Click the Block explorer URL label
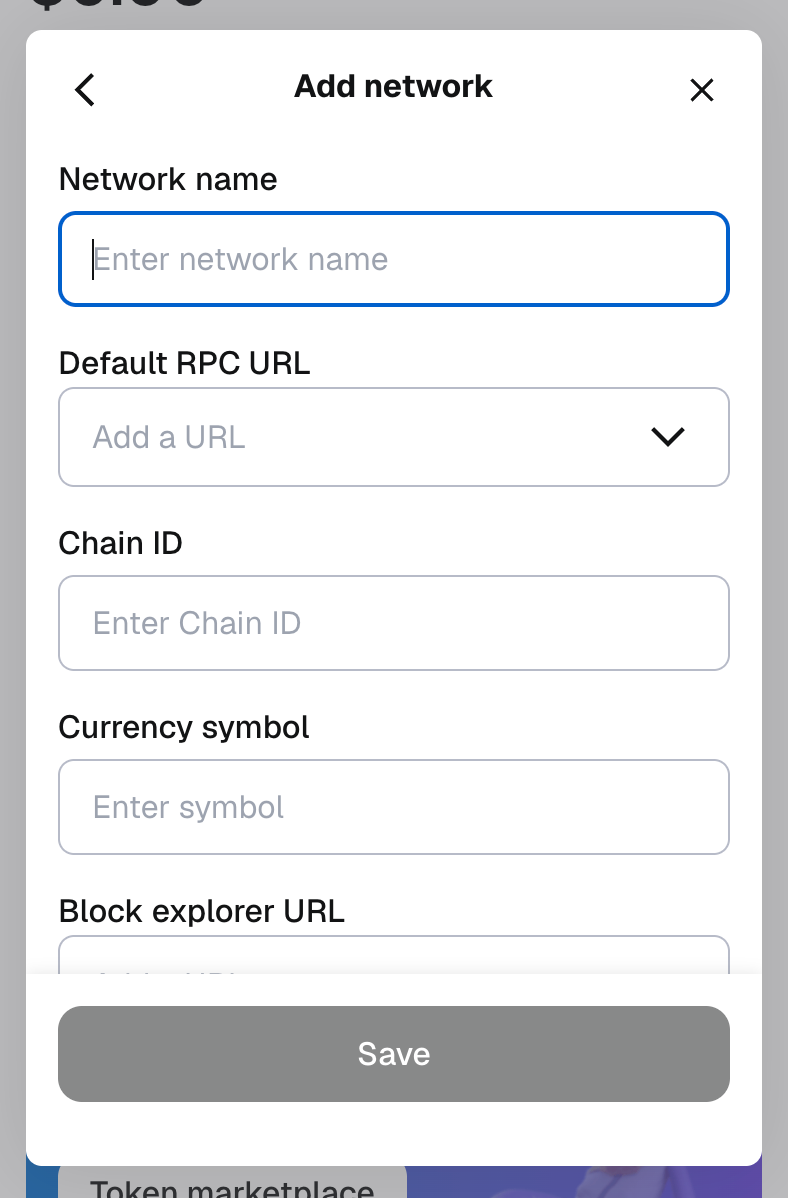The width and height of the screenshot is (788, 1198). [x=201, y=911]
